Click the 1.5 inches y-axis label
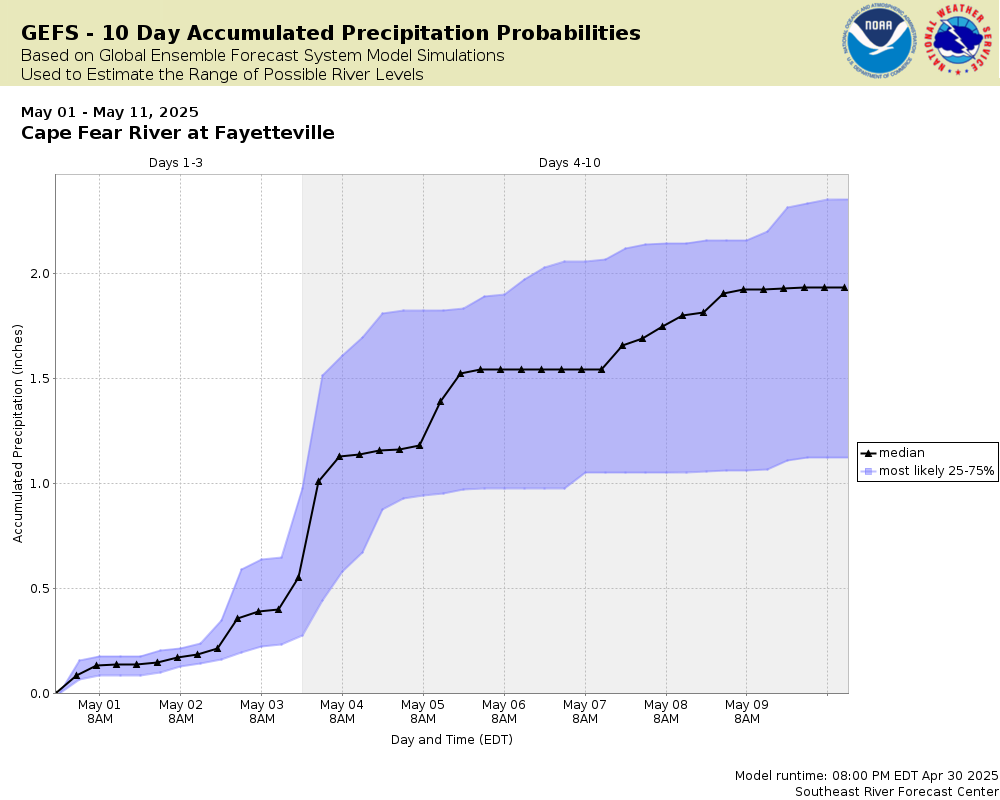This screenshot has width=1000, height=800. click(40, 378)
